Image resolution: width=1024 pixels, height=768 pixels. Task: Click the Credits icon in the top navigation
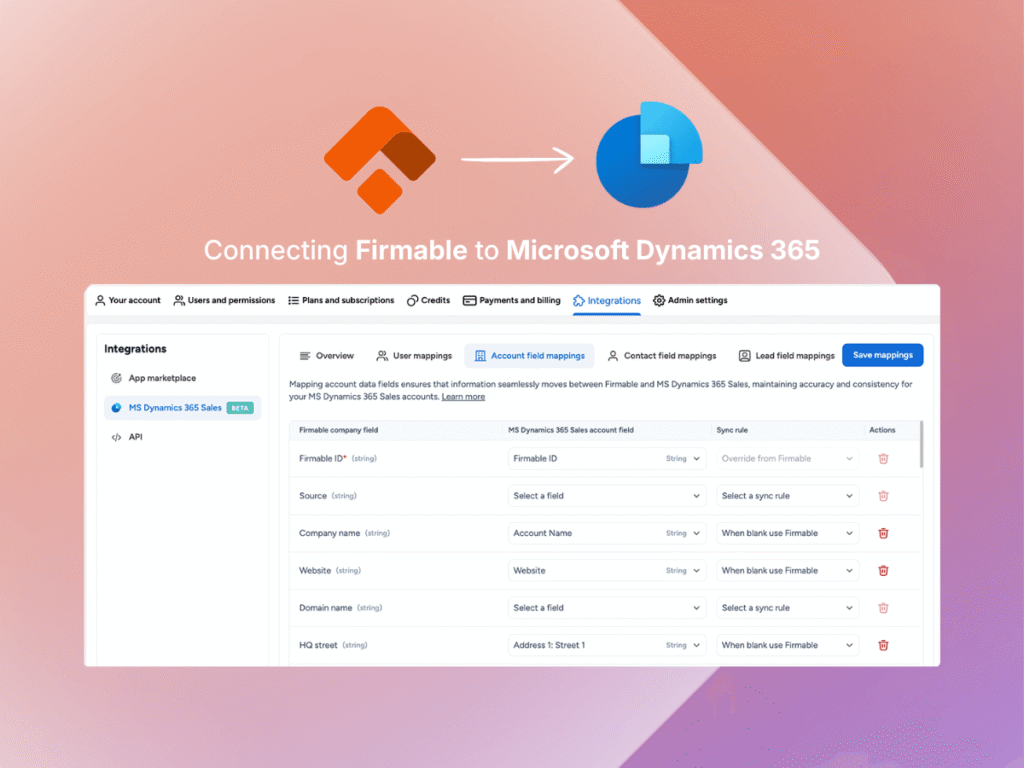[410, 300]
